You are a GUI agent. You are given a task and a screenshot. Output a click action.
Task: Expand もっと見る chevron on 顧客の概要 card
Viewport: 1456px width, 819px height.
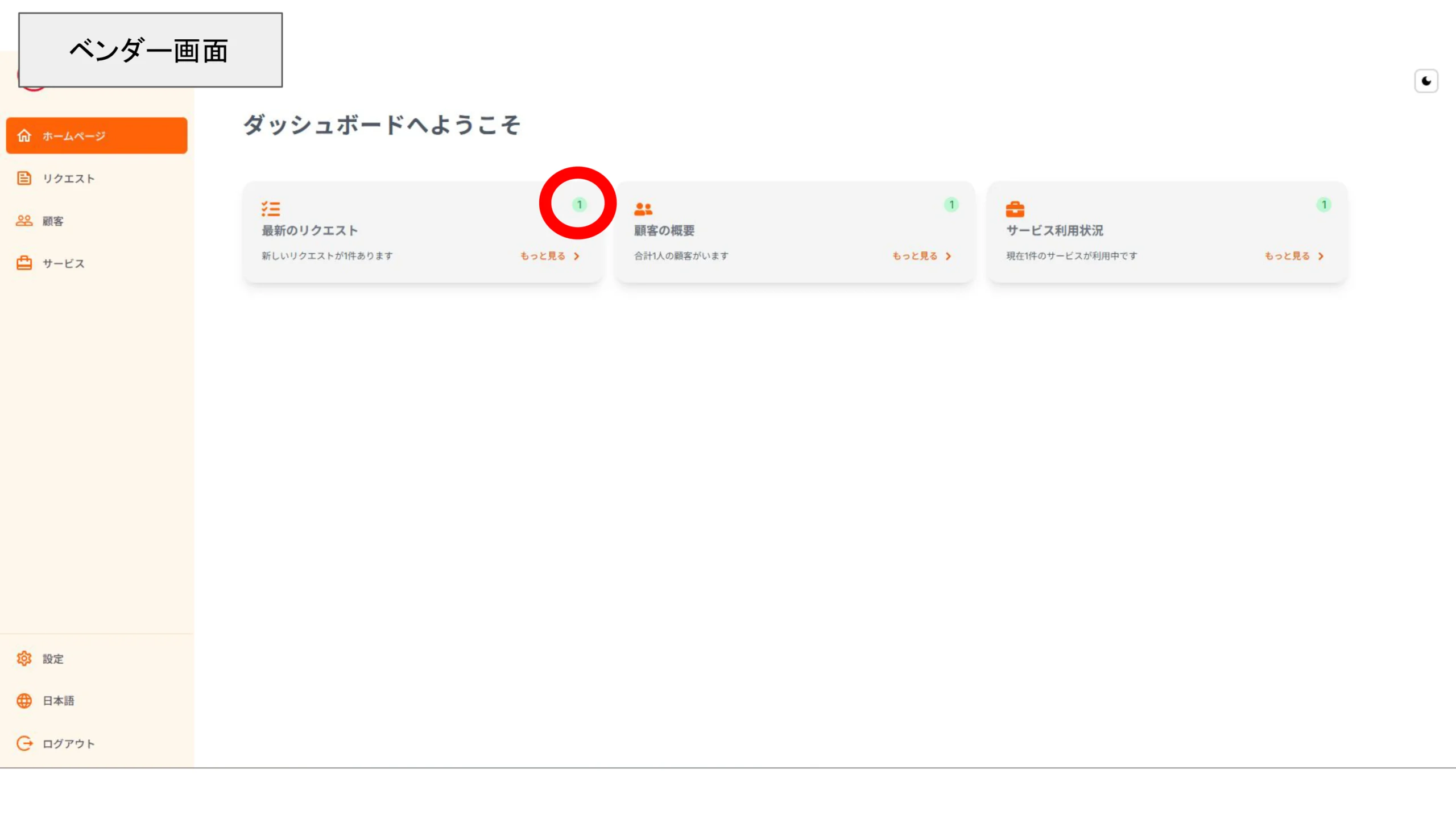tap(949, 256)
